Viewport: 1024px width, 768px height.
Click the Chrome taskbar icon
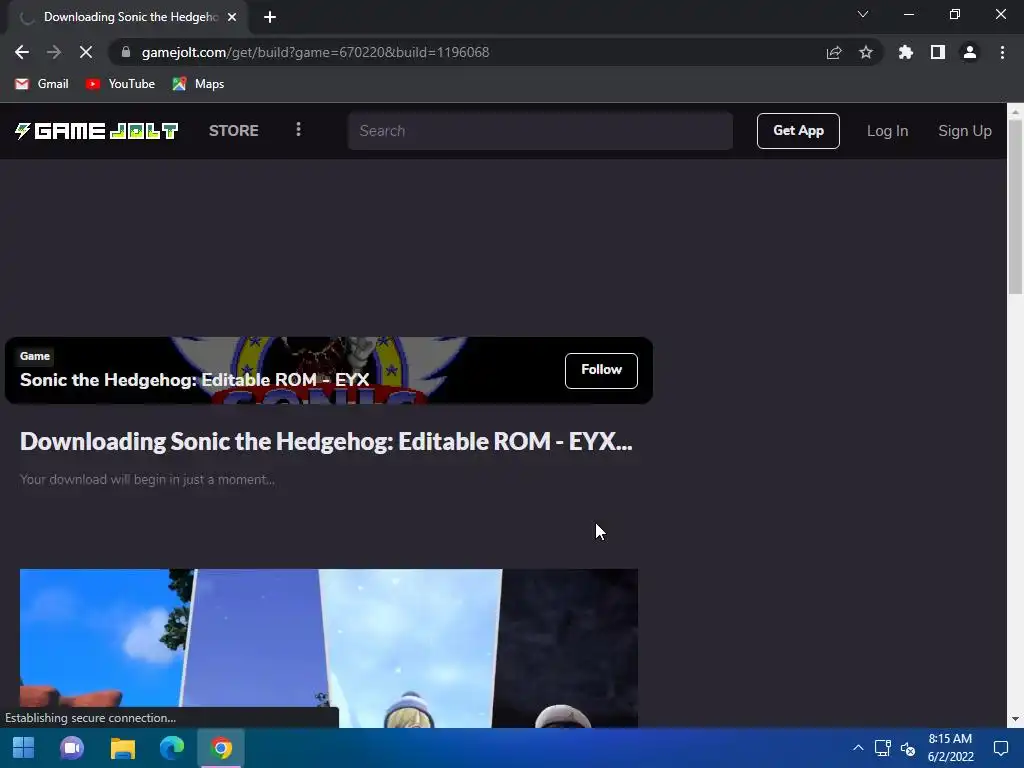coord(221,748)
